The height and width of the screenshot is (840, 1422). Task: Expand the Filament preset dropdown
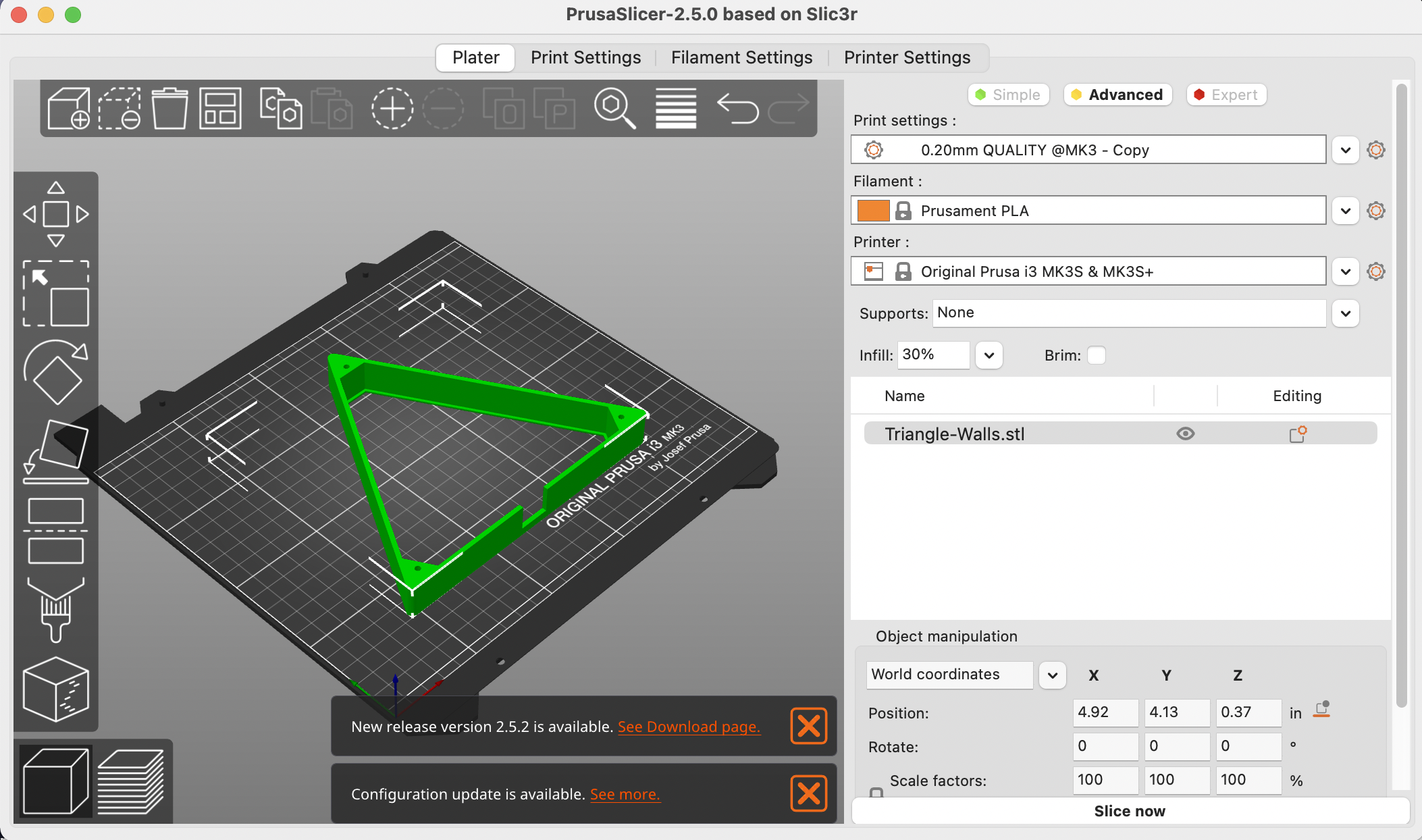tap(1346, 211)
